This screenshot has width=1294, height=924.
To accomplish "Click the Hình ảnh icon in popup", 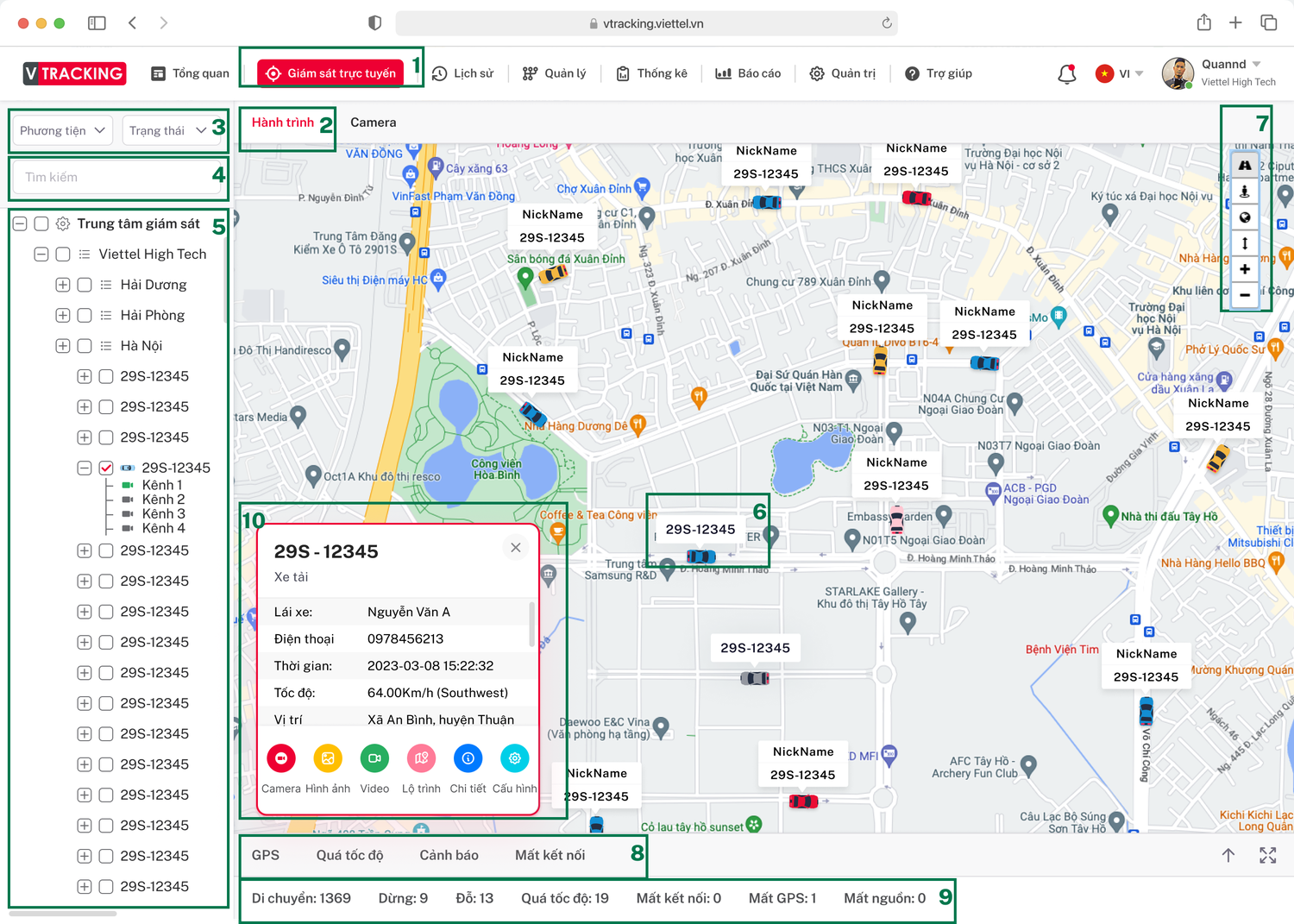I will point(328,758).
